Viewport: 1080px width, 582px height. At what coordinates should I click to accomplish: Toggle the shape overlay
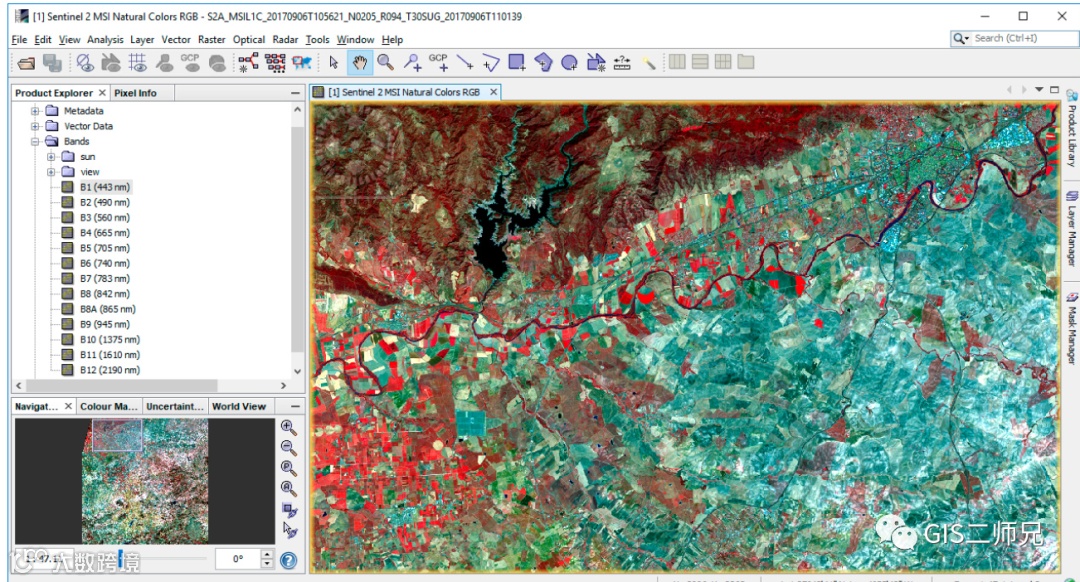111,63
